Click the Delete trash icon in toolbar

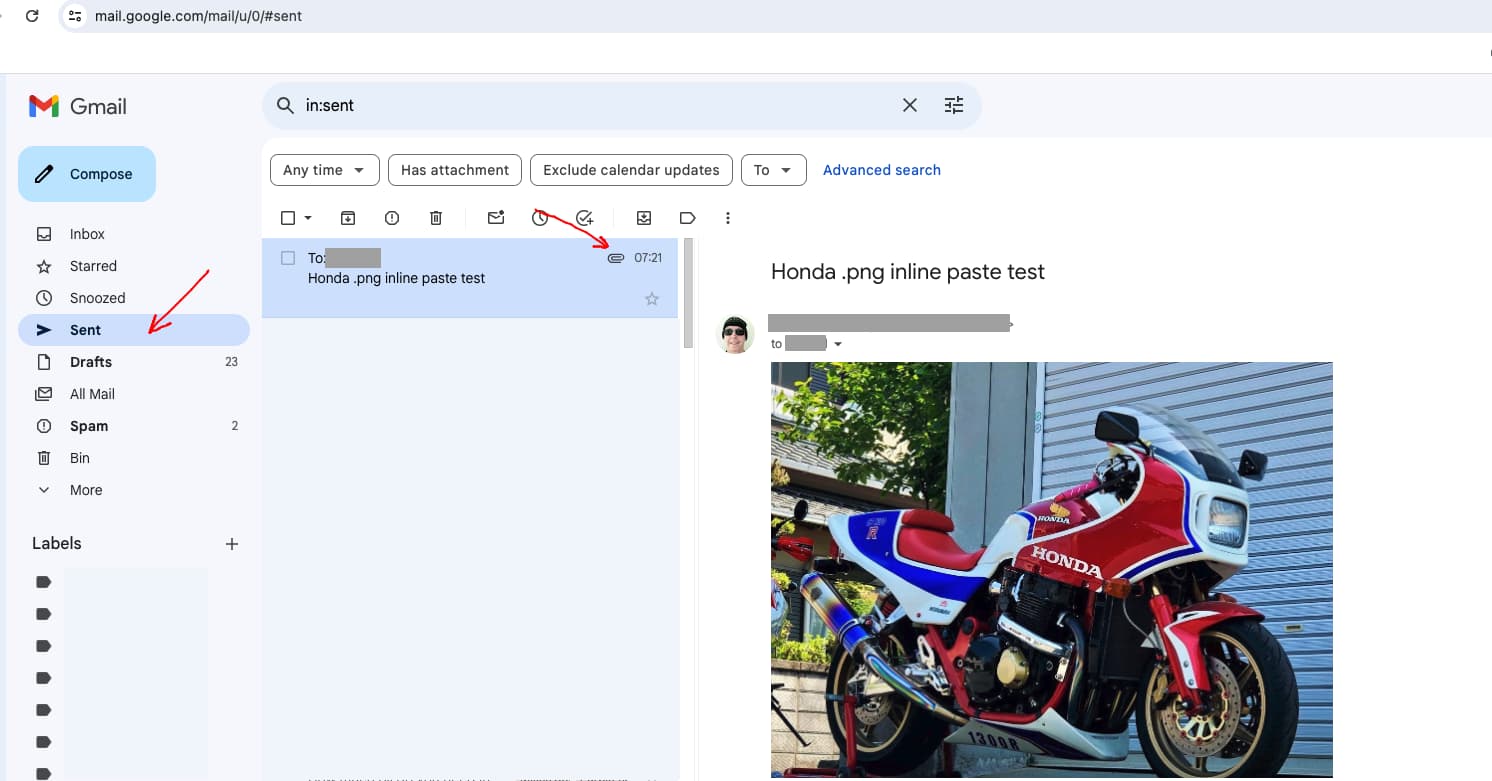tap(436, 218)
